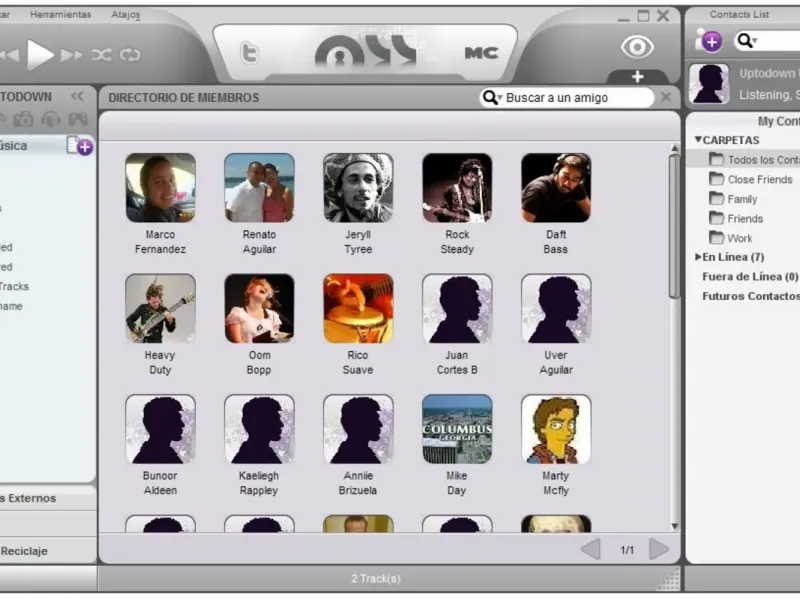Toggle the eye visualizer icon

(x=637, y=47)
